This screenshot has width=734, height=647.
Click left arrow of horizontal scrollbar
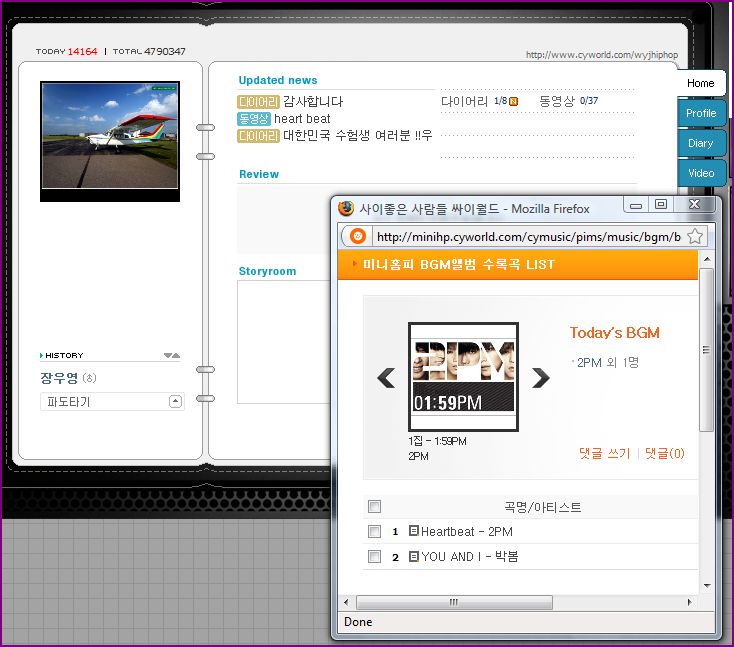346,602
